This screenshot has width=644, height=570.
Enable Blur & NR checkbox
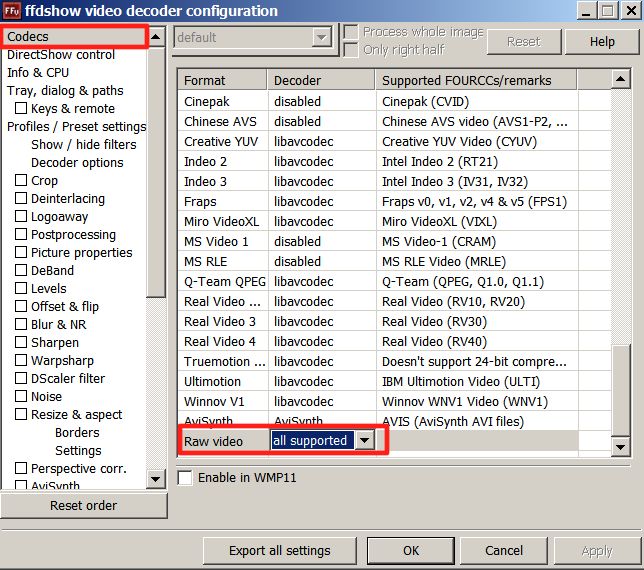pyautogui.click(x=21, y=324)
